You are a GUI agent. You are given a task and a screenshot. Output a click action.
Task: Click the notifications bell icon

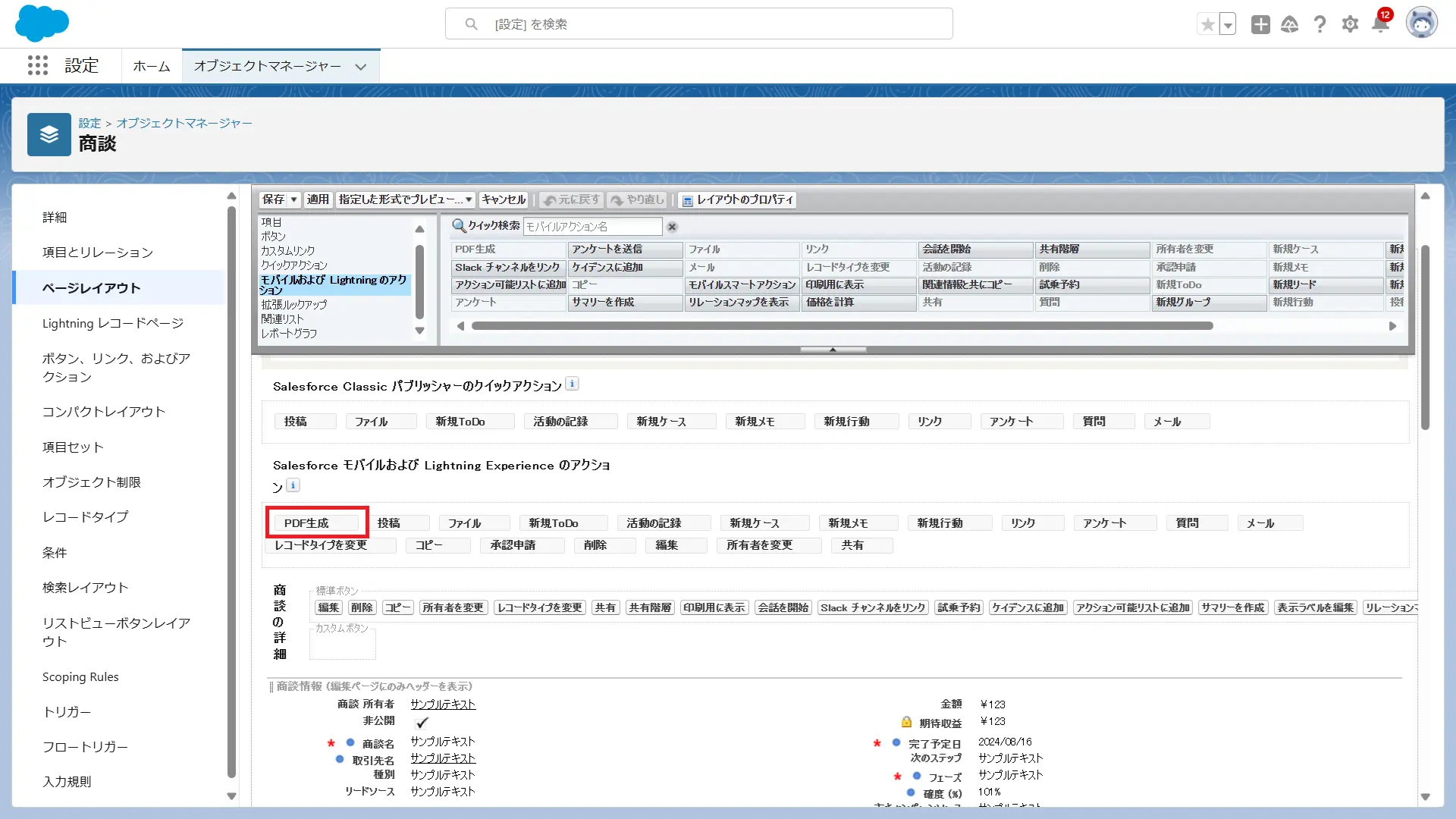point(1380,24)
